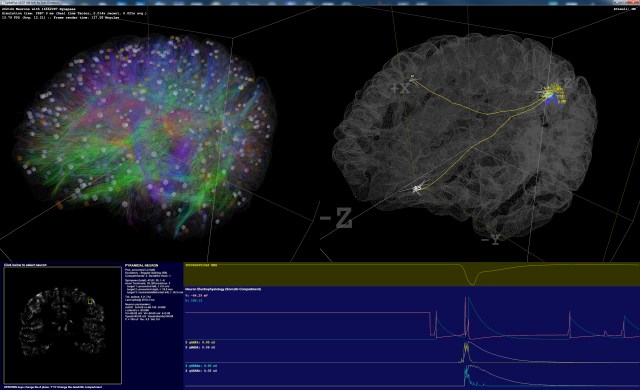
Task: Click the tallest spike in the membrane voltage plot
Action: click(x=465, y=316)
